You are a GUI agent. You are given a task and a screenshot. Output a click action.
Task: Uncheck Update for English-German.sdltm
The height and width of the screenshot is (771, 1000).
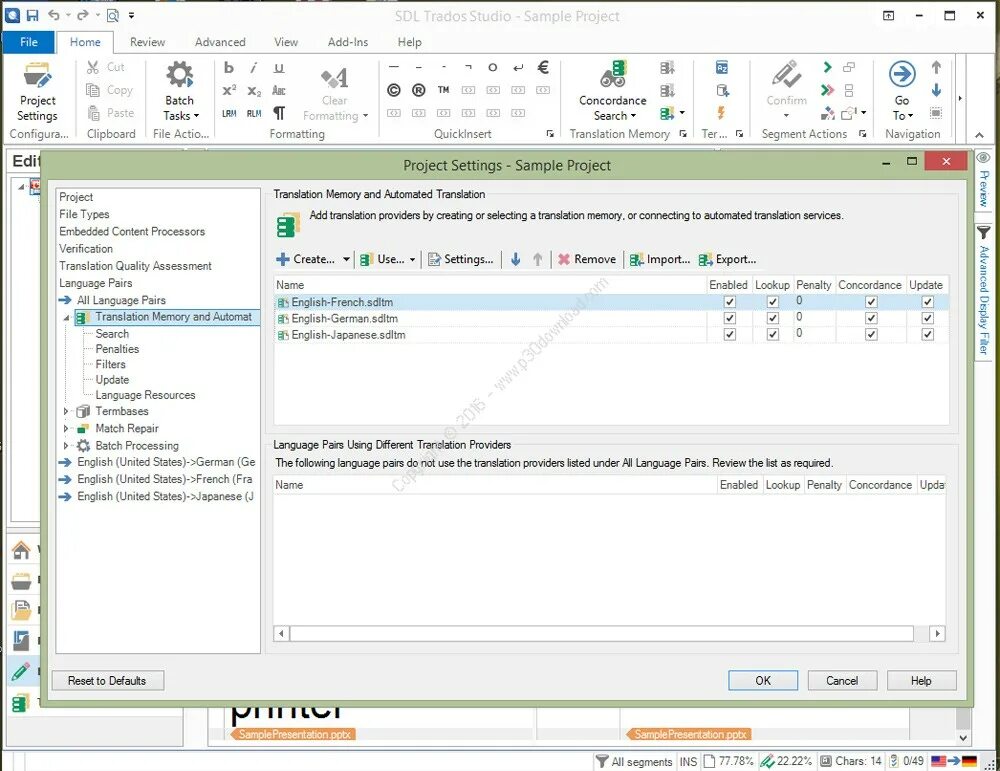point(927,318)
